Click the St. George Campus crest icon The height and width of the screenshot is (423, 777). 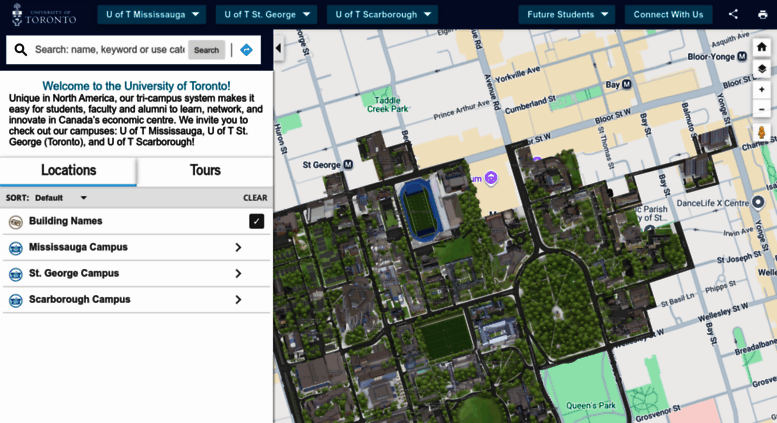16,274
